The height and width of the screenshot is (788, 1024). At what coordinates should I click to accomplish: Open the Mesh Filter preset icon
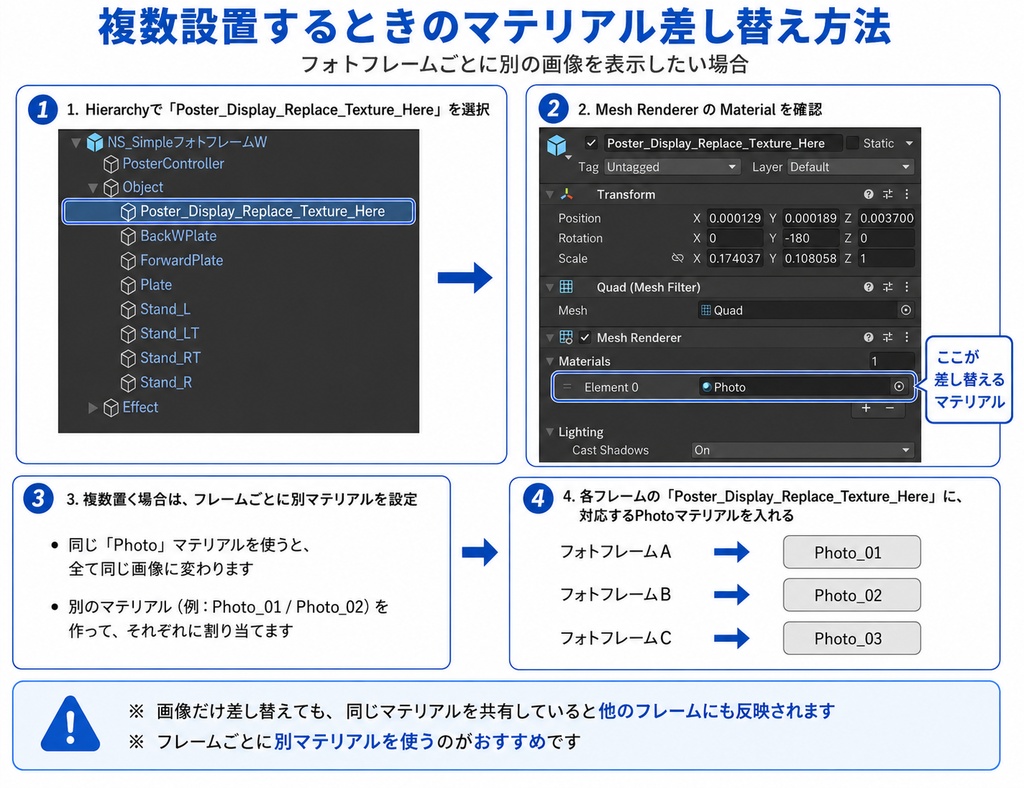click(x=888, y=287)
